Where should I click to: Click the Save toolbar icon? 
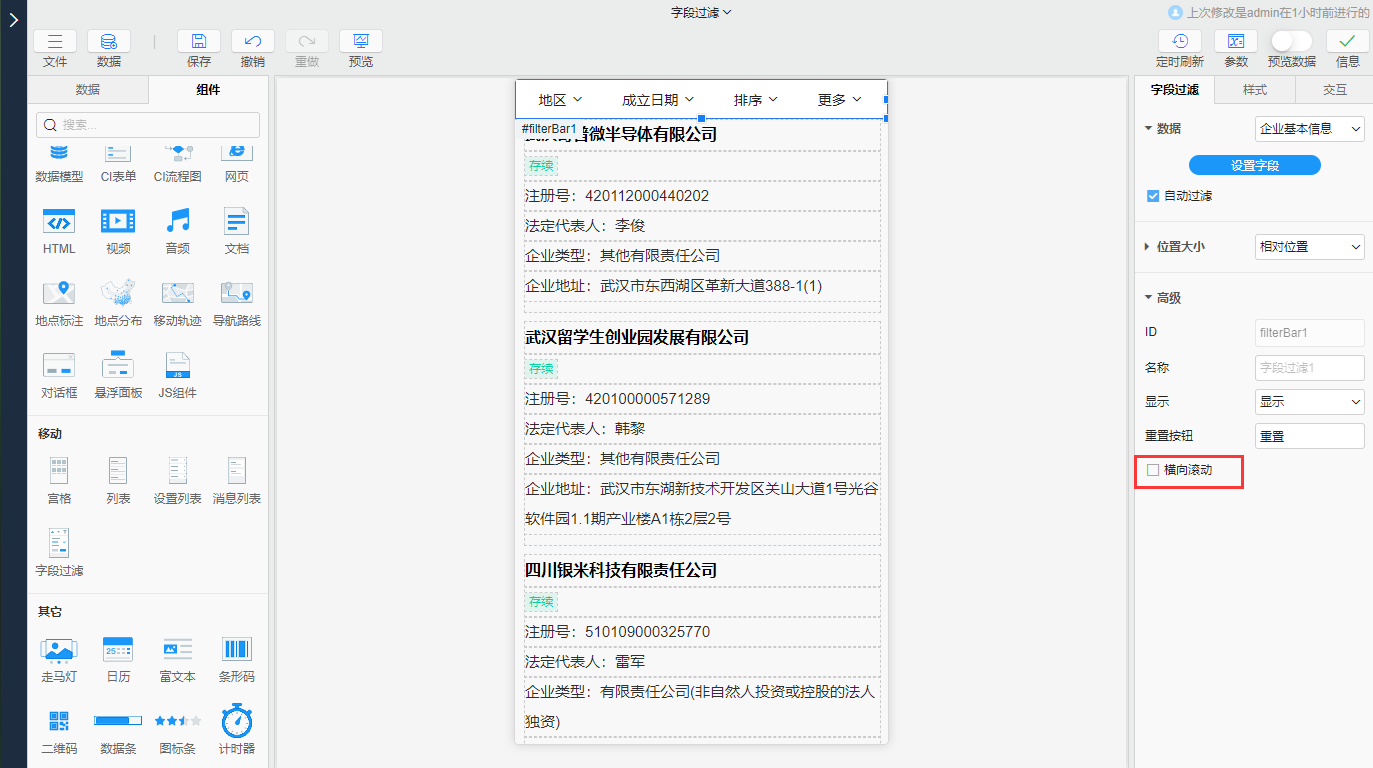[199, 42]
